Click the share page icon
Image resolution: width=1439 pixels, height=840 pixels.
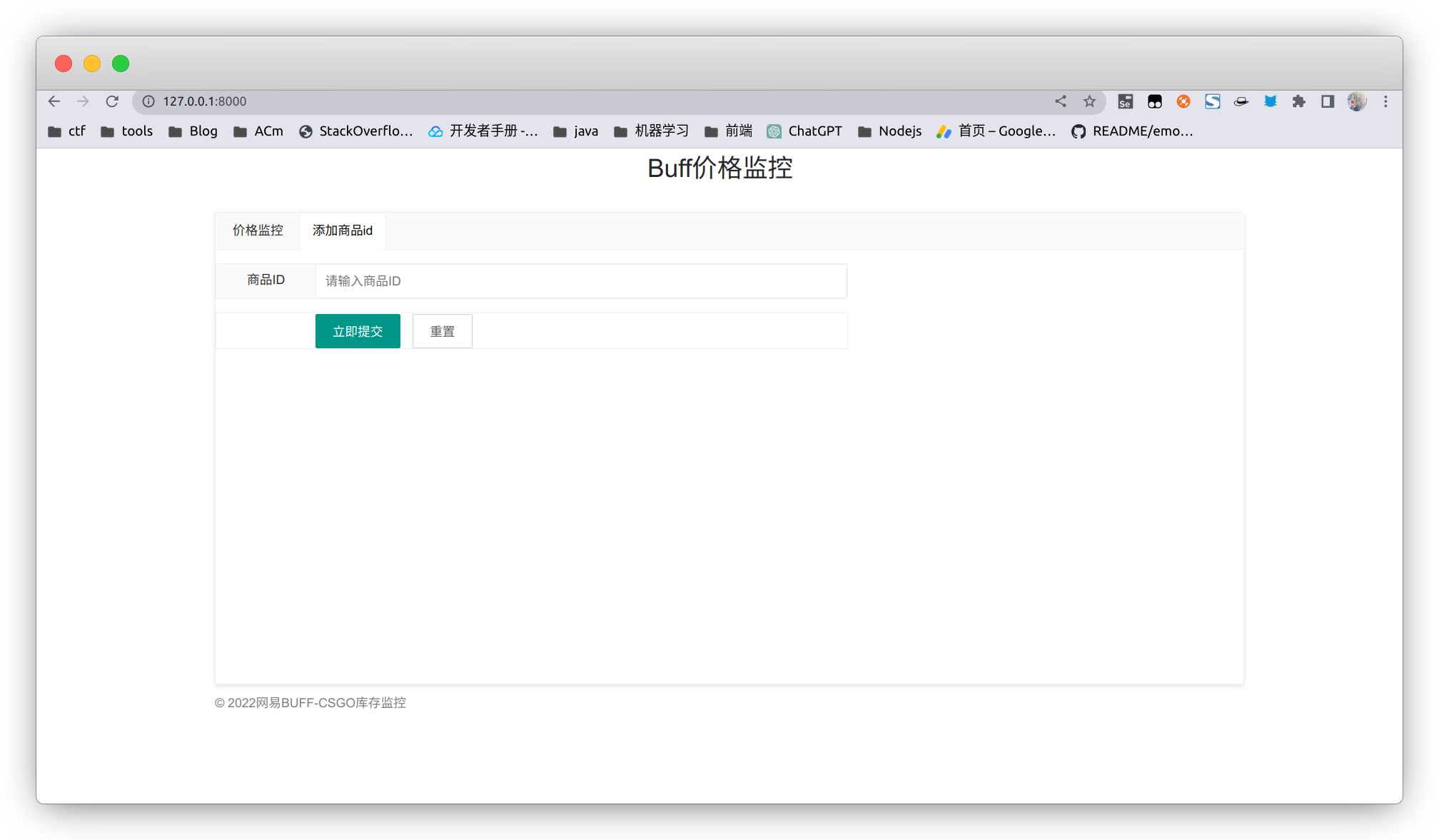1061,101
